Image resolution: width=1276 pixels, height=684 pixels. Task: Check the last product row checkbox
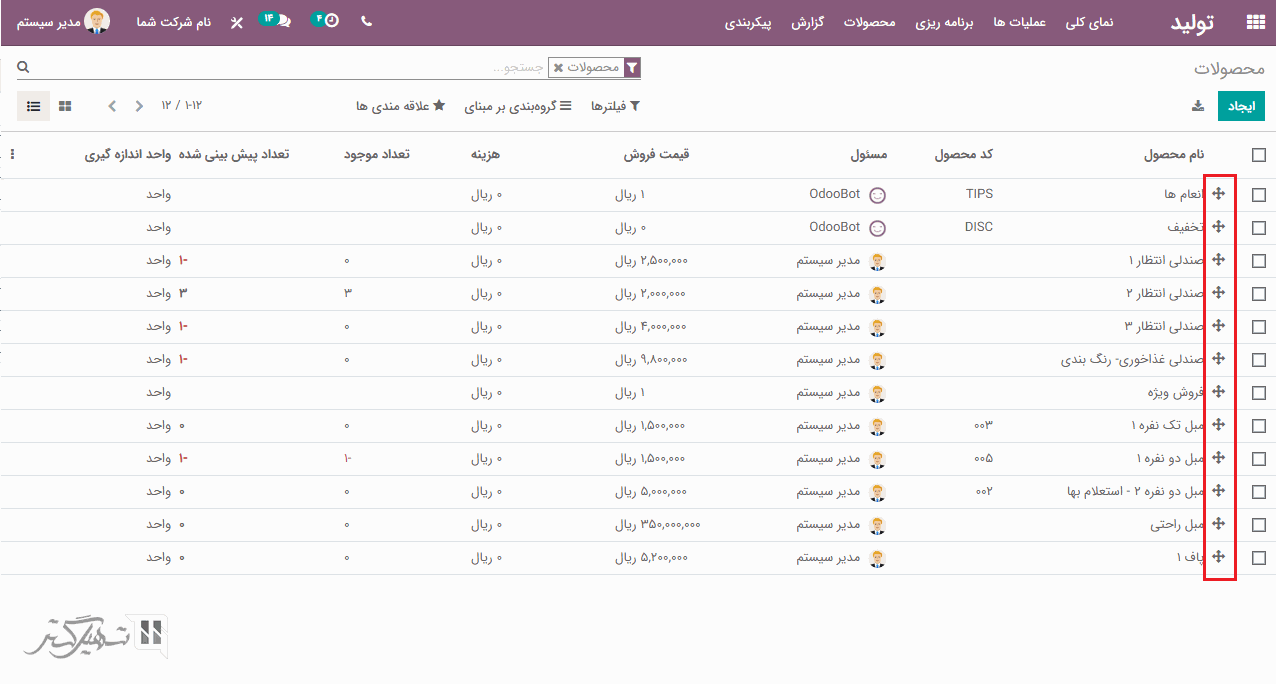(1259, 558)
